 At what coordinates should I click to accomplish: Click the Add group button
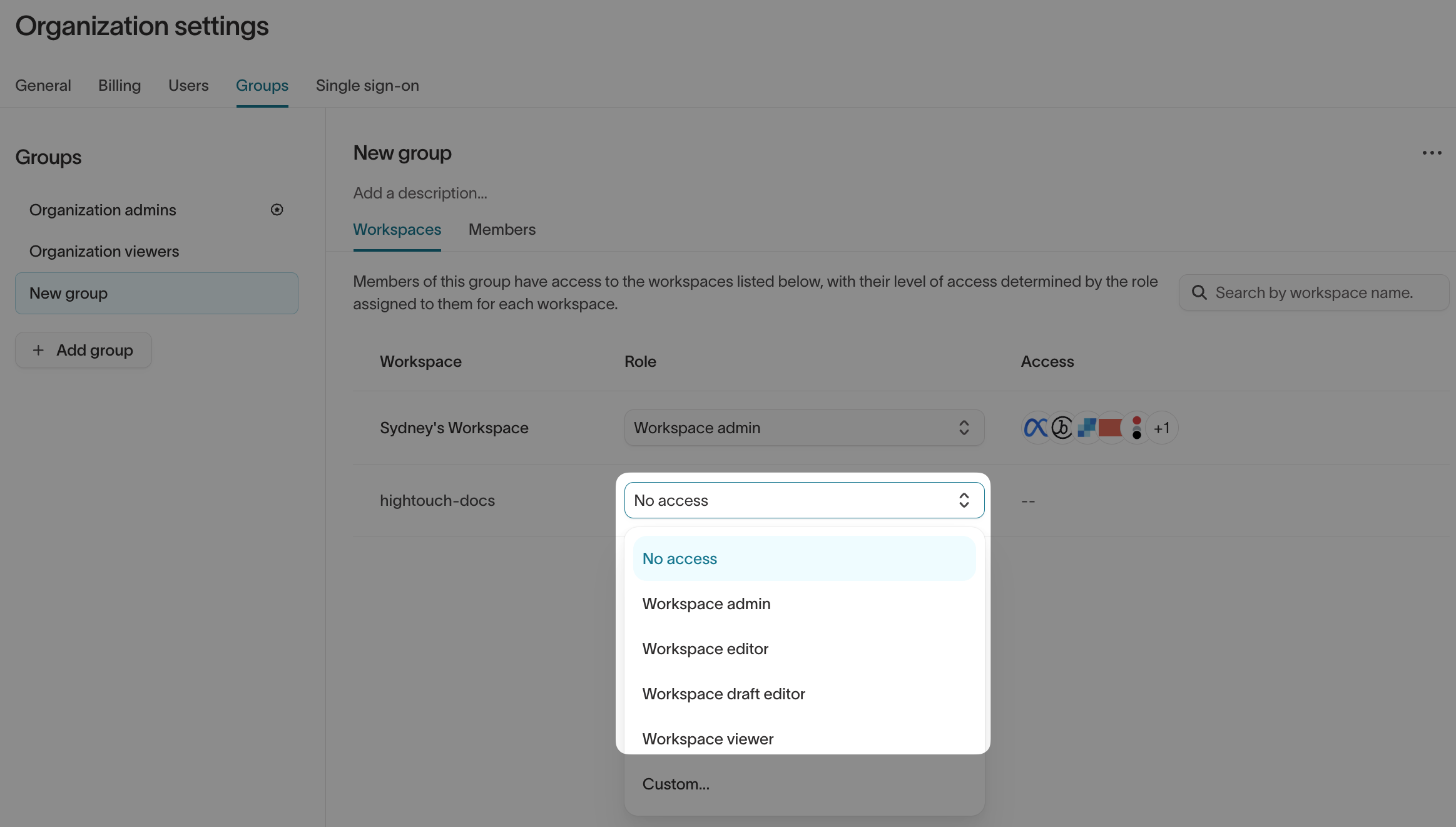click(x=83, y=350)
